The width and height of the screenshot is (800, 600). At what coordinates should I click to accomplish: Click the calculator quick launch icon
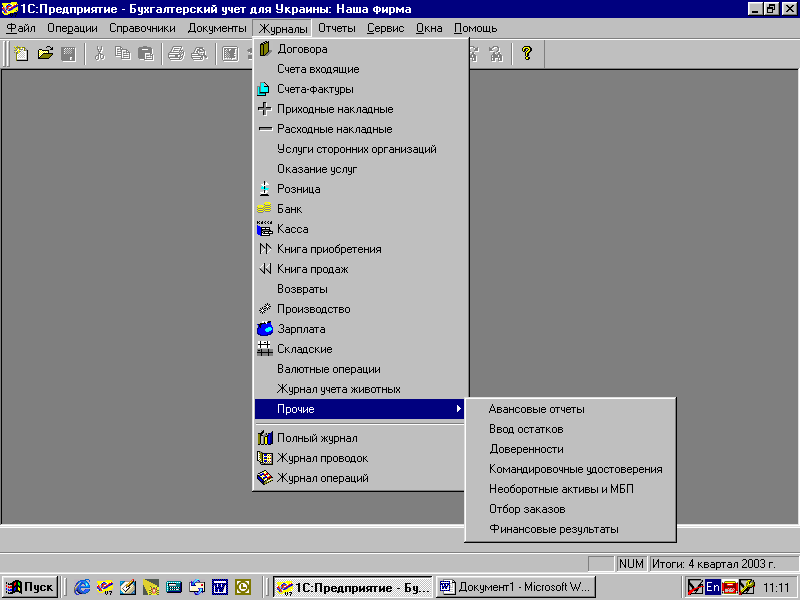(174, 587)
